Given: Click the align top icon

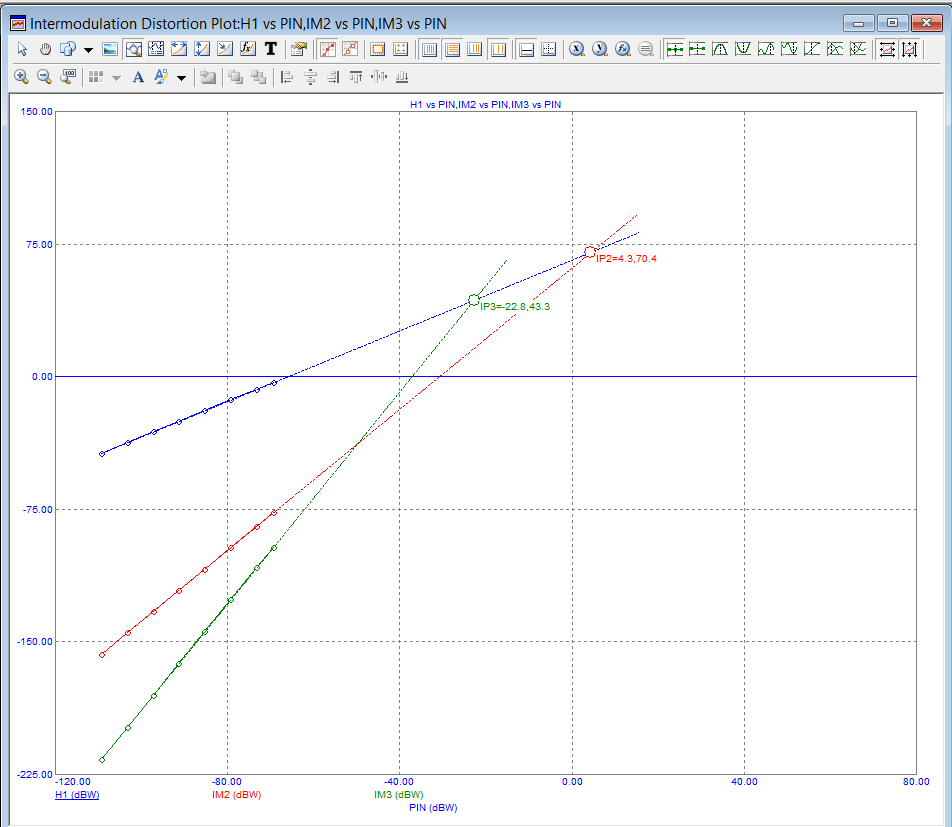Looking at the screenshot, I should pyautogui.click(x=356, y=77).
